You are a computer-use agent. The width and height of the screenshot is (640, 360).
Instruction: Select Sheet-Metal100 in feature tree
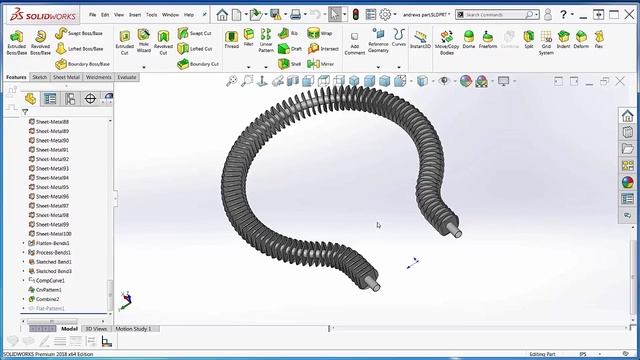click(50, 234)
